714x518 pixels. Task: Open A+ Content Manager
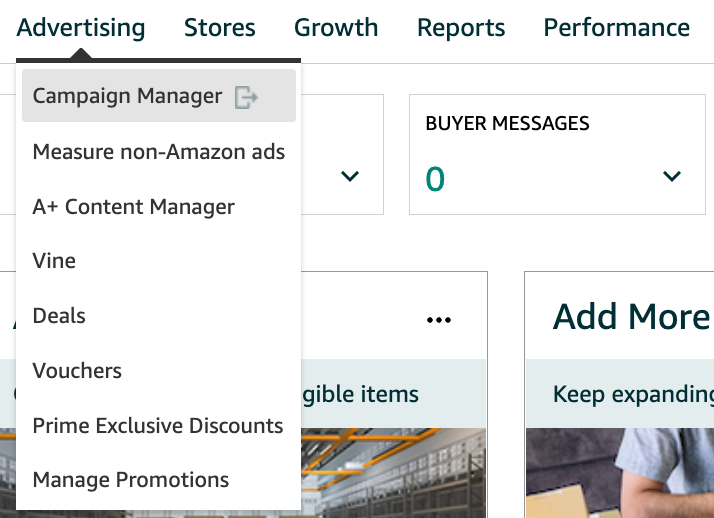coord(134,207)
